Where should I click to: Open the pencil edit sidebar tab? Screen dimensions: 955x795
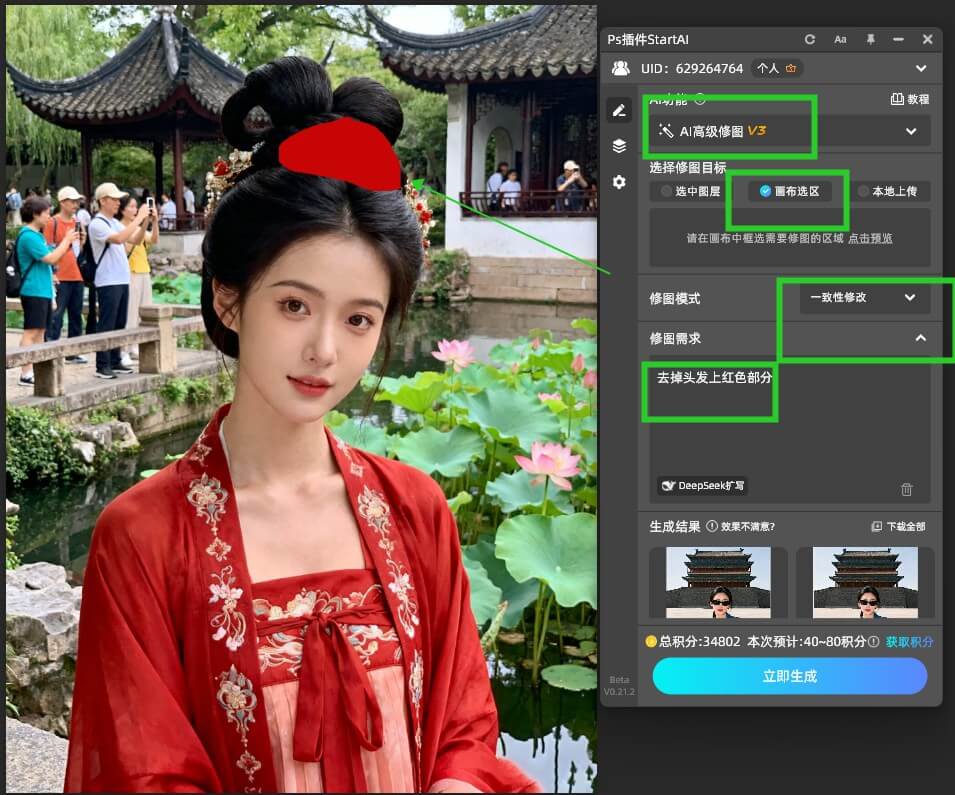[x=620, y=110]
